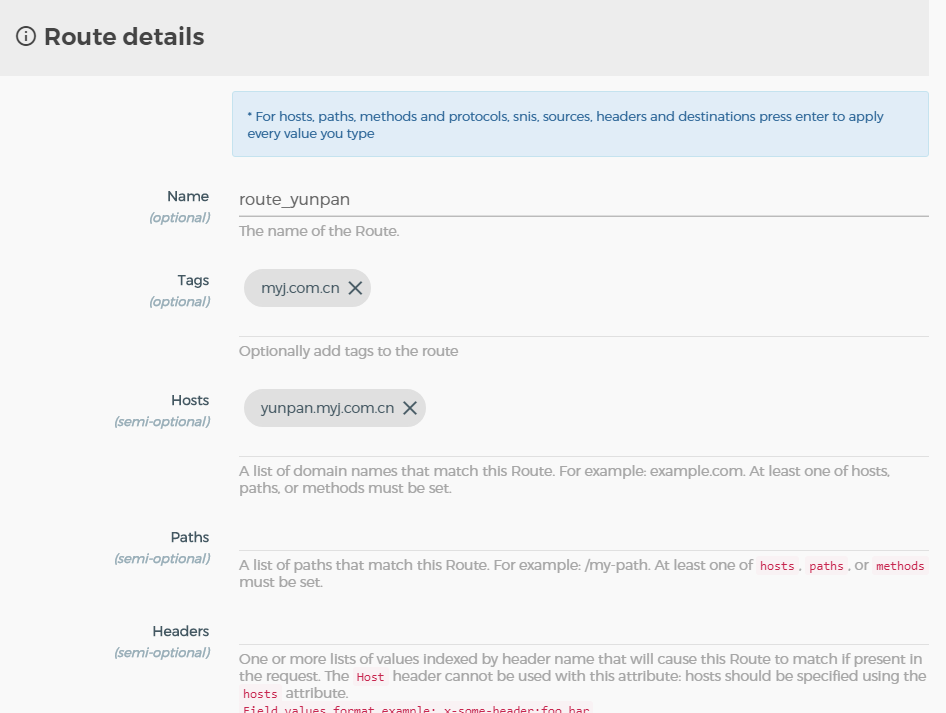Click the red 'Host' code keyword
This screenshot has width=946, height=713.
(x=370, y=677)
